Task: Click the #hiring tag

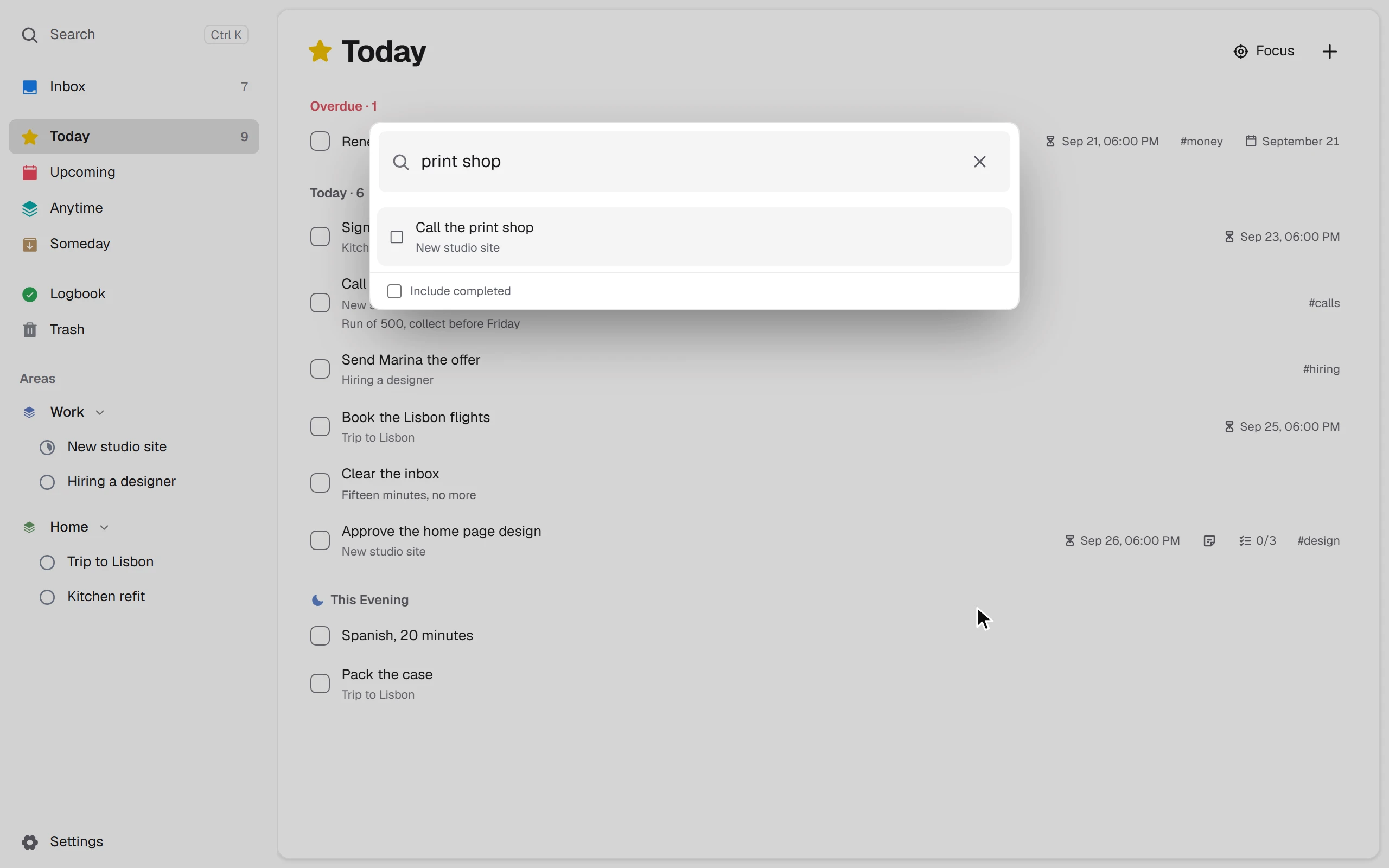Action: point(1321,369)
